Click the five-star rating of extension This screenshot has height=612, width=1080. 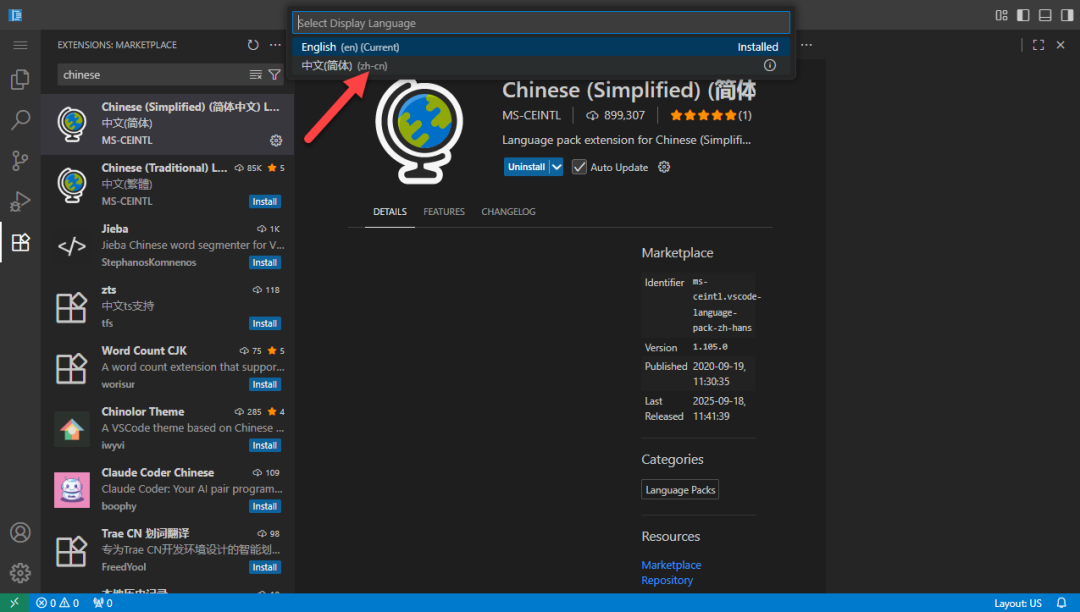click(711, 115)
